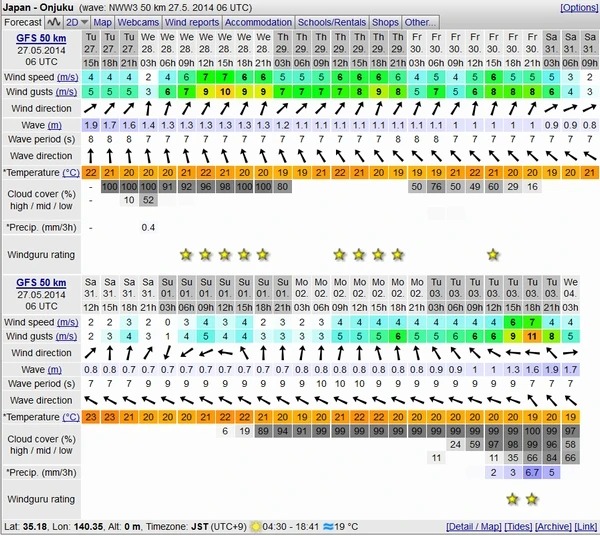Click the wind direction arrow for We 04 03h
Viewport: 600px width, 536px height.
tap(570, 353)
